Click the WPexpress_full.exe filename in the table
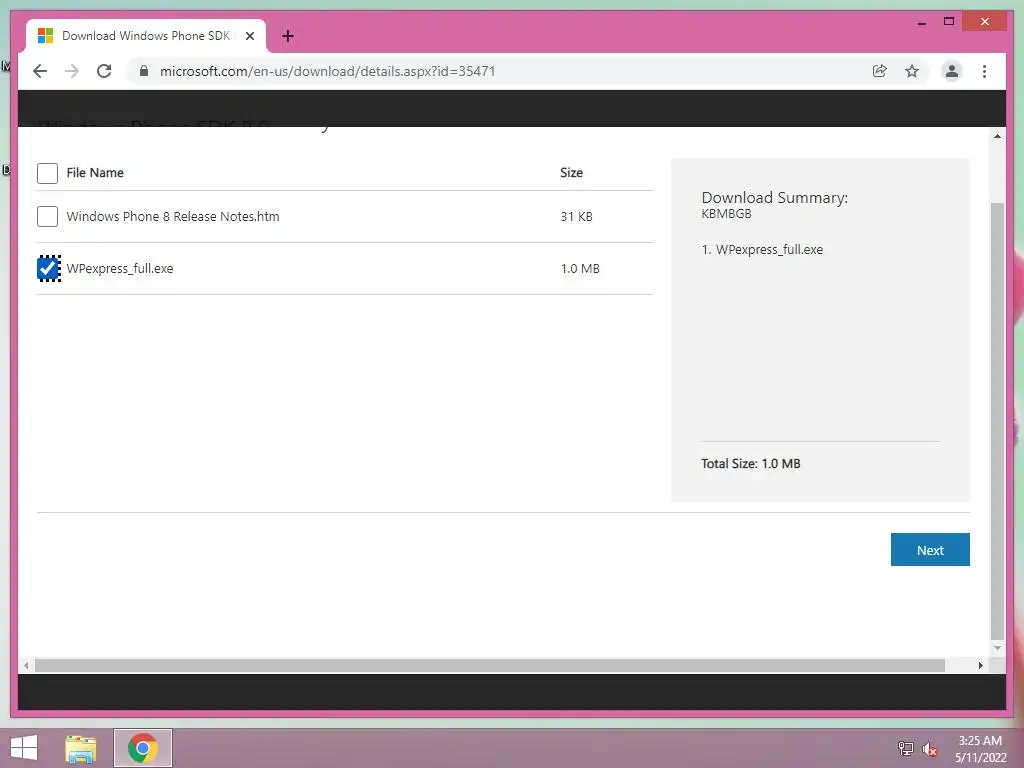This screenshot has height=768, width=1024. point(120,268)
